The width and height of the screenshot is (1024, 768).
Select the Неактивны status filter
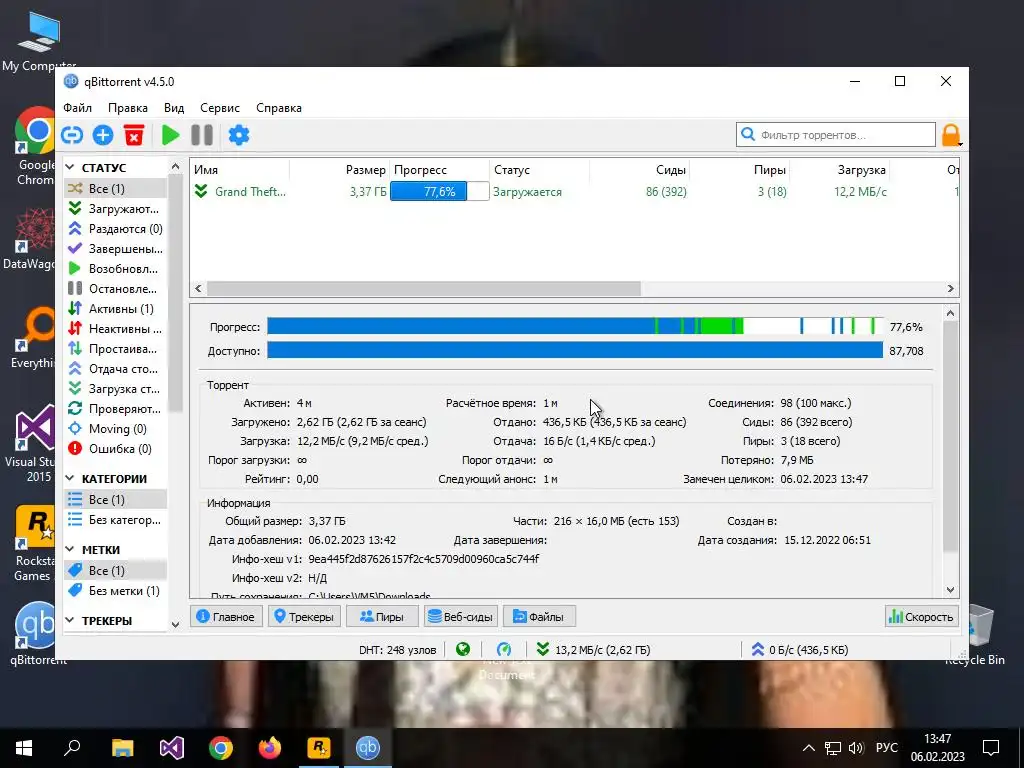click(116, 328)
